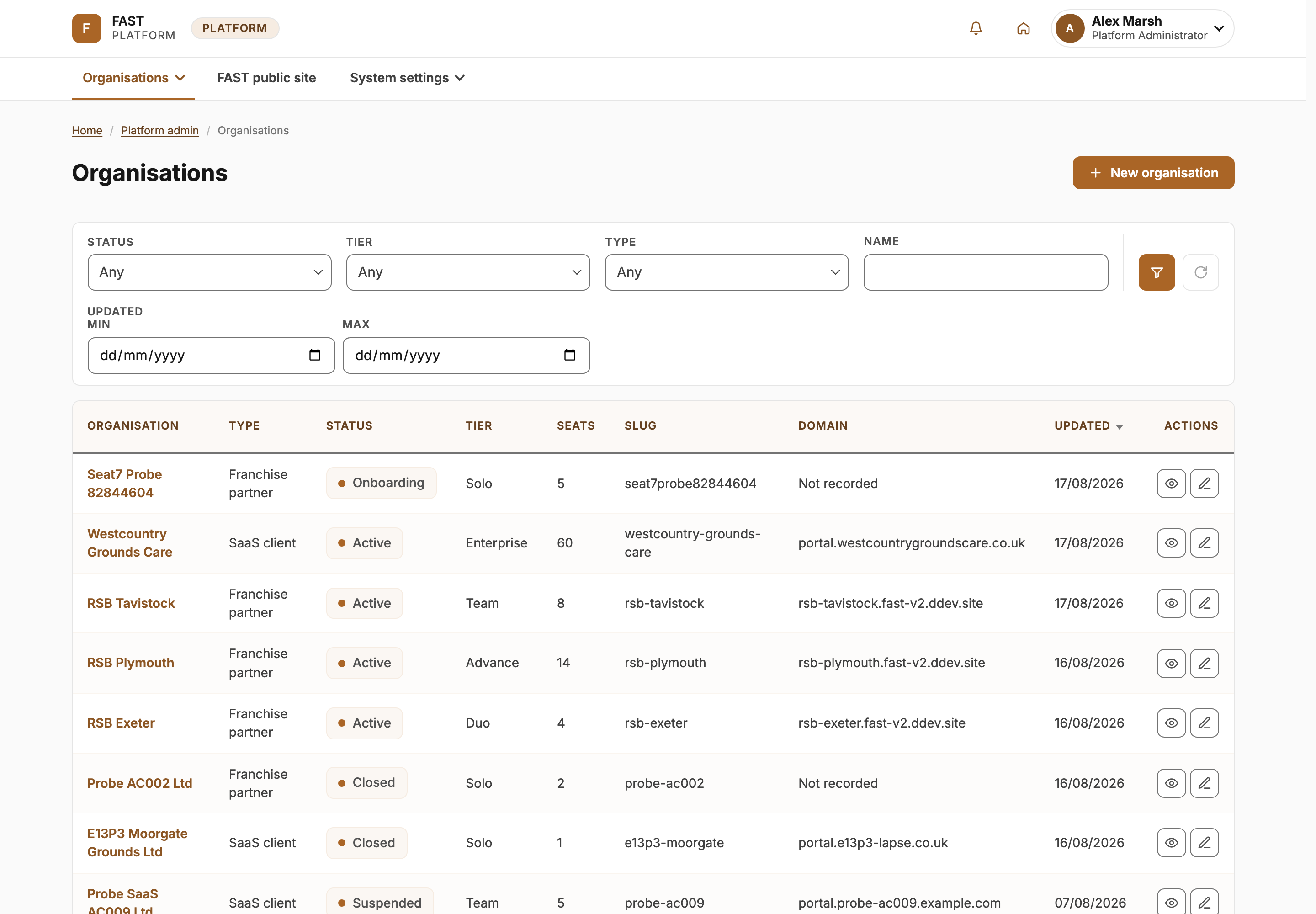This screenshot has width=1316, height=914.
Task: Focus the Name filter input
Action: coord(986,272)
